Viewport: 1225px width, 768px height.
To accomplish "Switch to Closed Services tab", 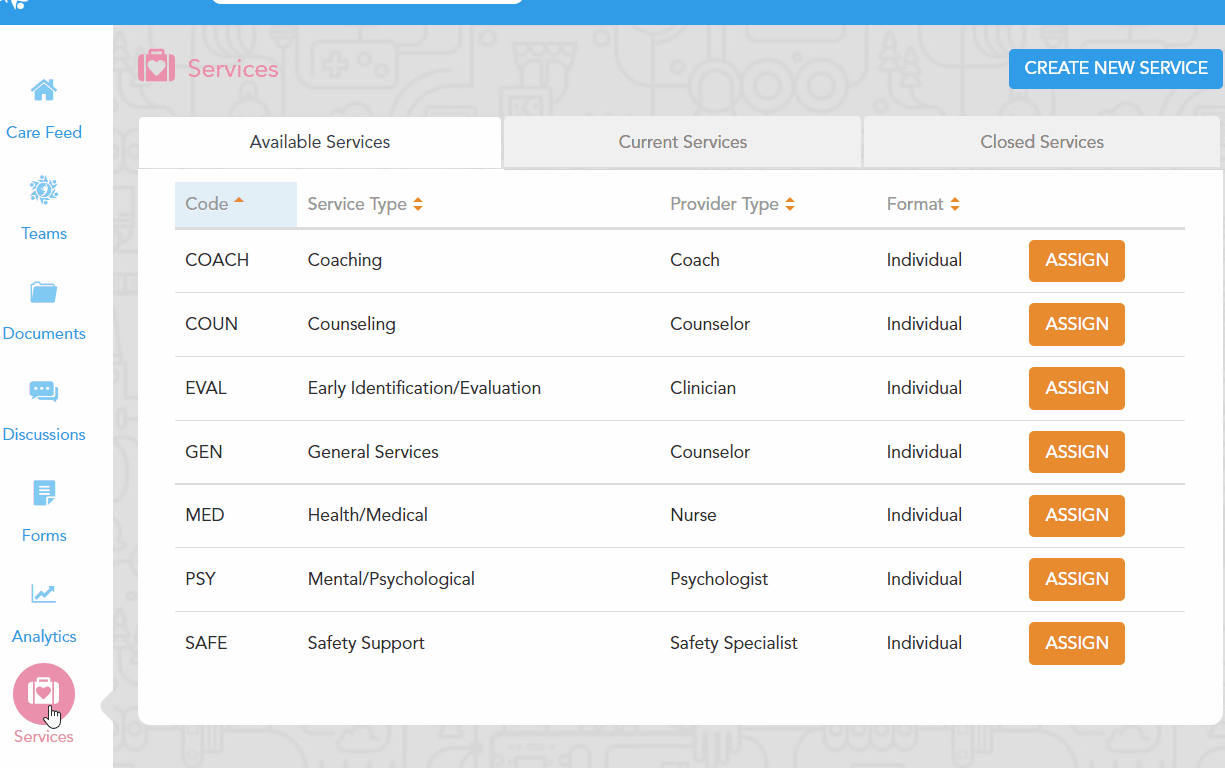I will point(1042,142).
